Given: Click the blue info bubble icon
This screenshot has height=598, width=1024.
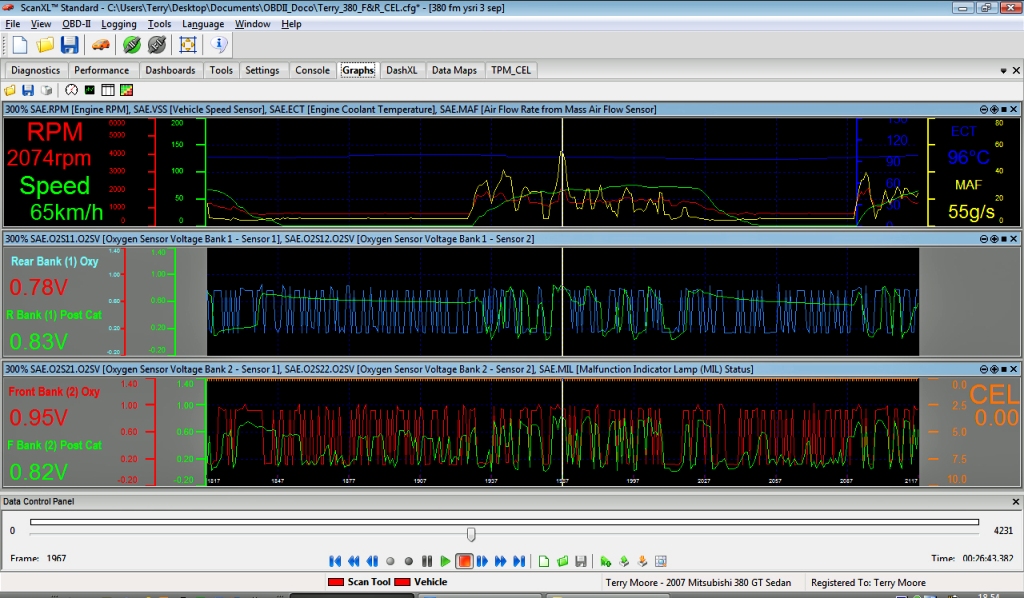Looking at the screenshot, I should pos(220,45).
